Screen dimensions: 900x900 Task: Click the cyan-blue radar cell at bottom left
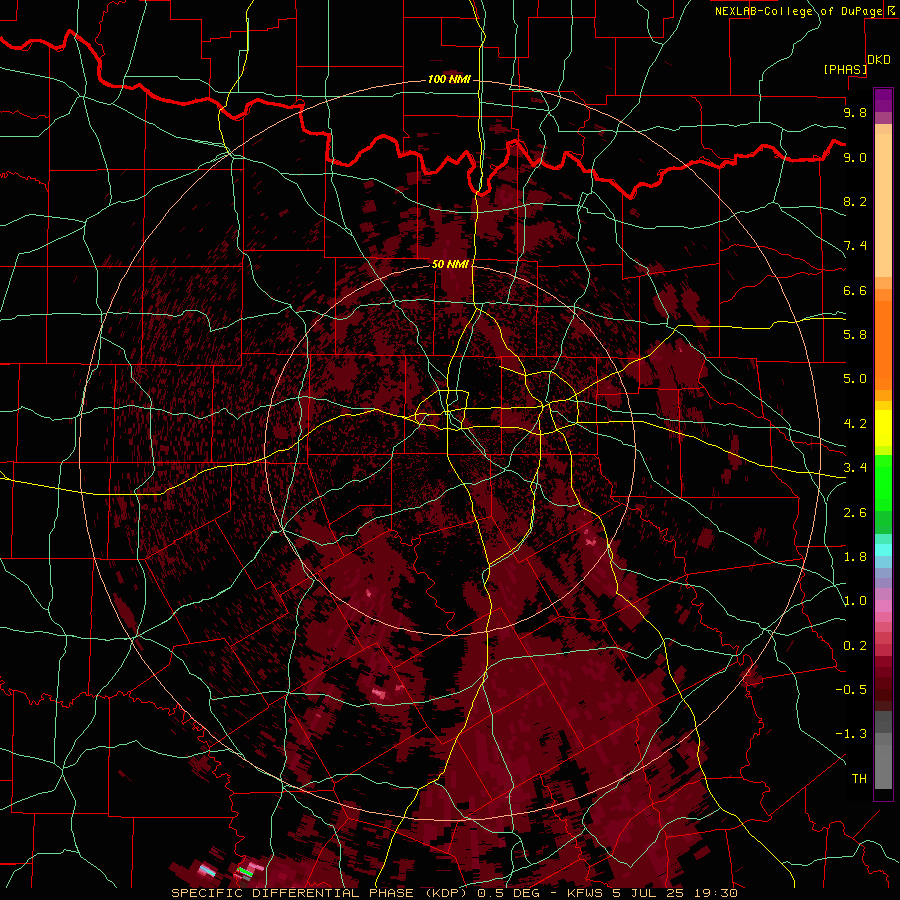[x=207, y=872]
